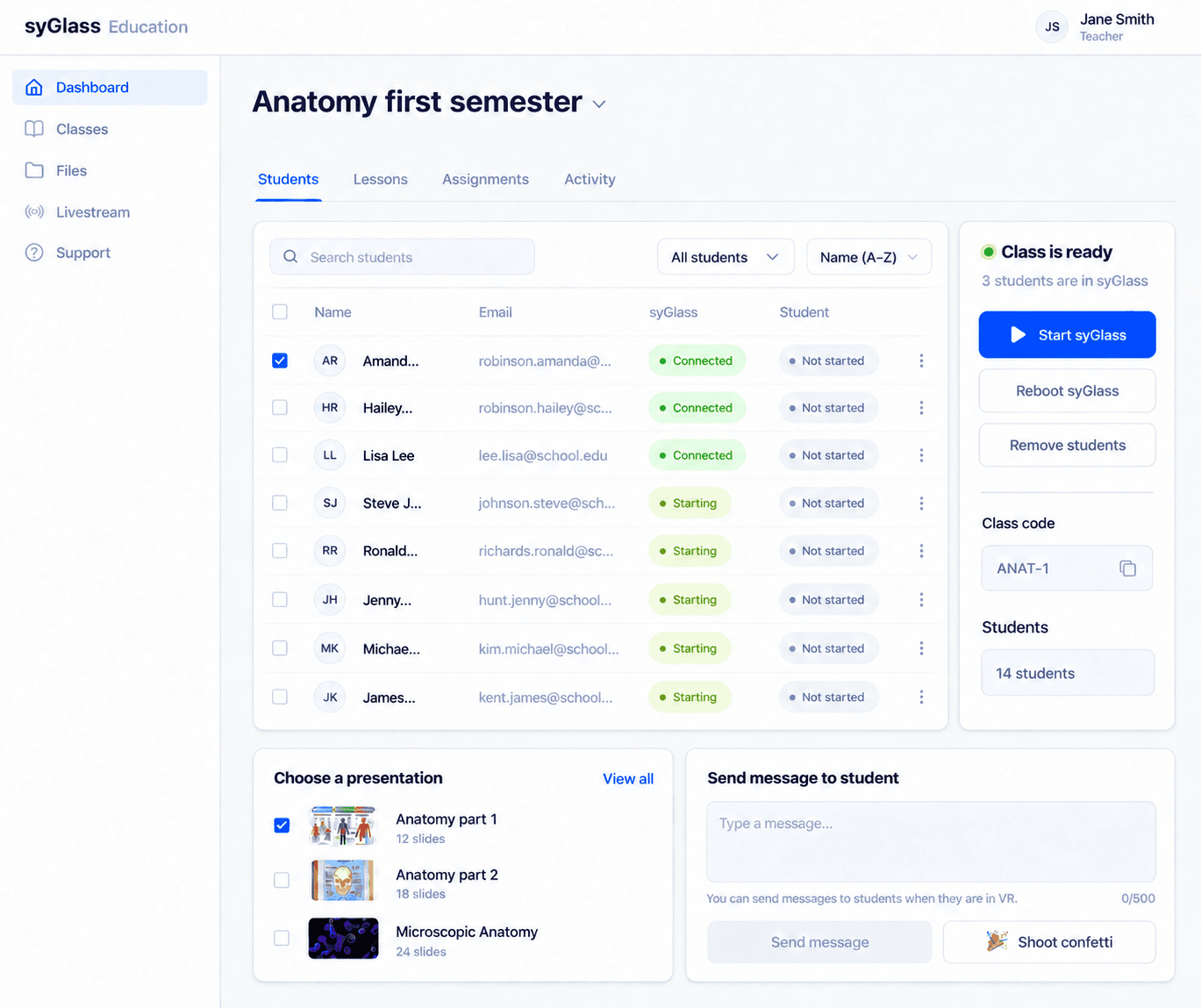Open more options for Steve's row

click(921, 504)
